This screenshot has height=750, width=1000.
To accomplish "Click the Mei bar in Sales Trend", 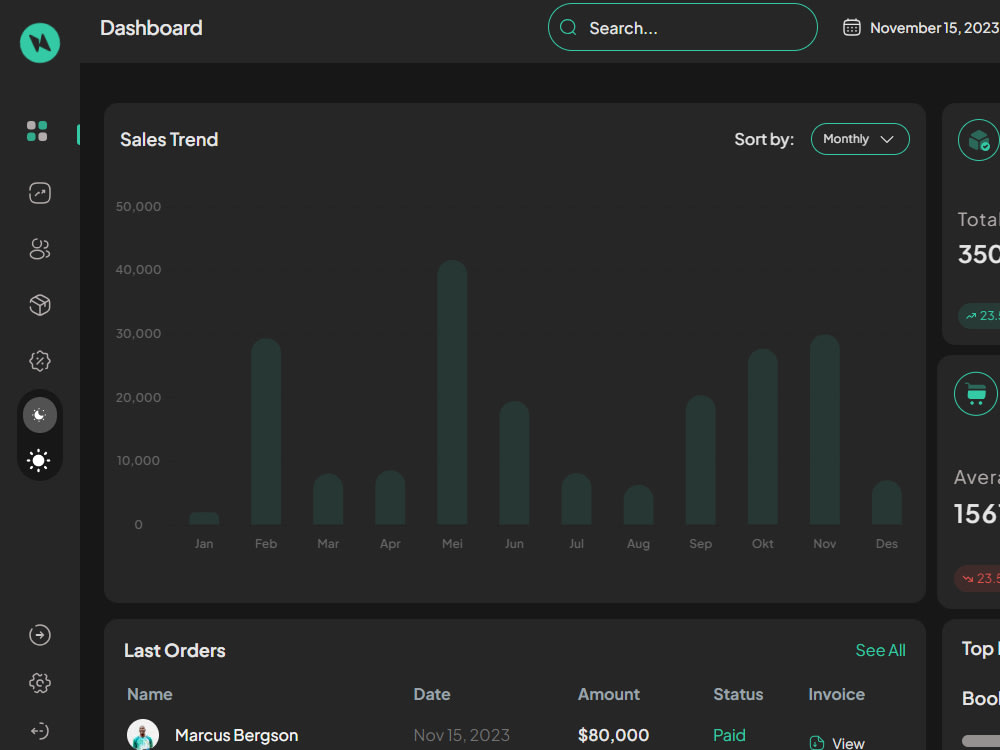I will tap(452, 392).
